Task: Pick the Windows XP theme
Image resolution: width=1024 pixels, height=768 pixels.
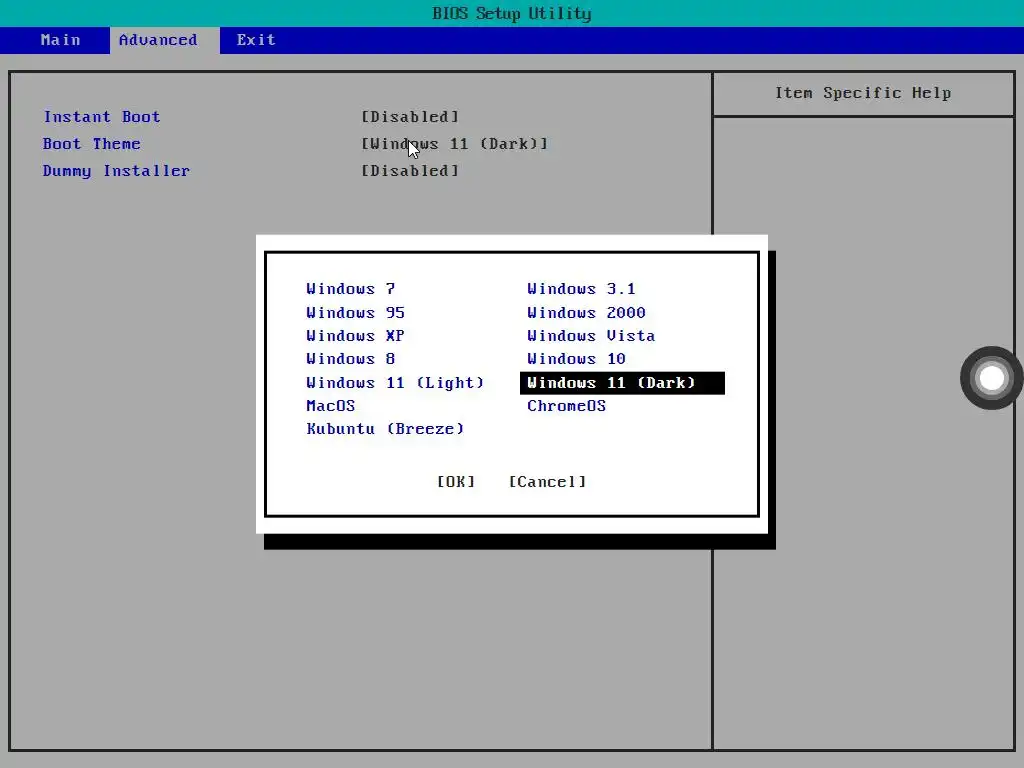Action: 355,336
